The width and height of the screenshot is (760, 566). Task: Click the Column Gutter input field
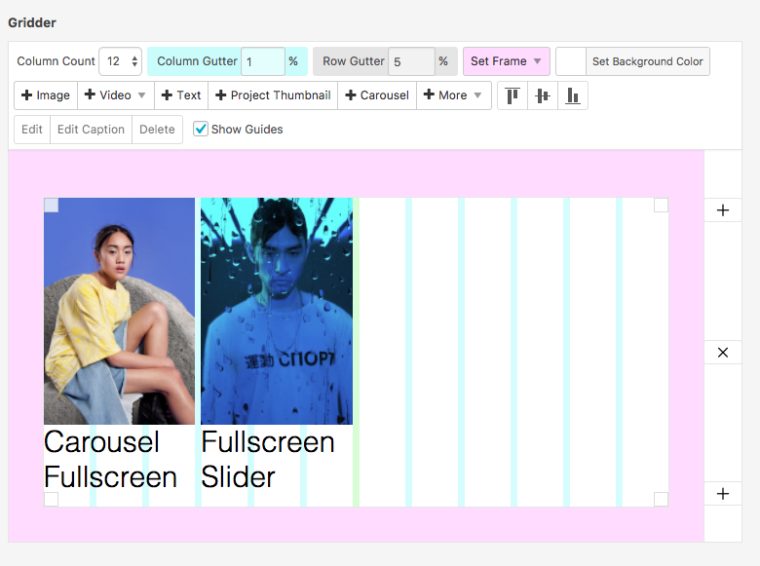coord(264,61)
